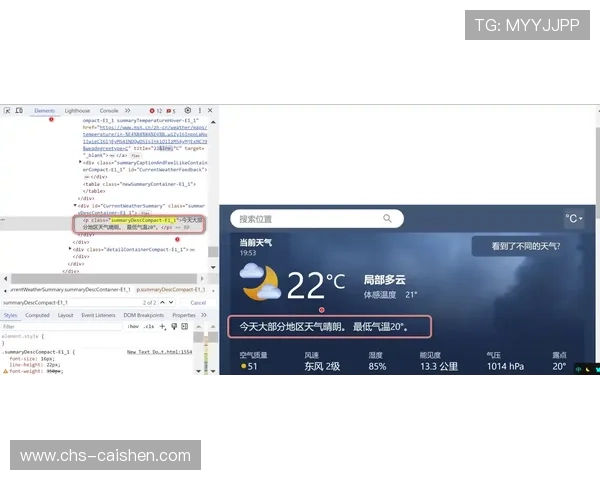Viewport: 600px width, 480px height.
Task: Open the Event Listeners pane tab
Action: [x=98, y=315]
